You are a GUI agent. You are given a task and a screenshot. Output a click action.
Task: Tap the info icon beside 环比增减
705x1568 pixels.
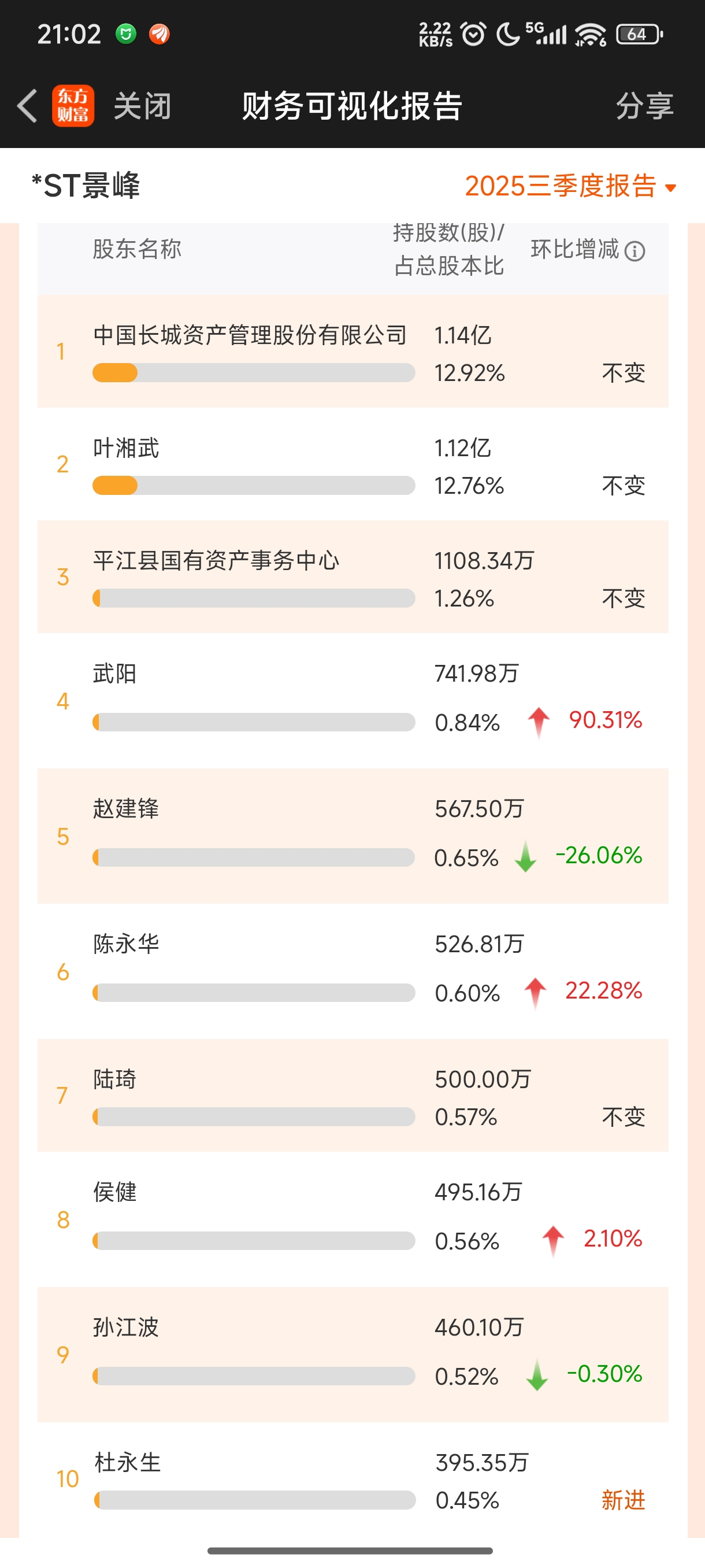tap(634, 251)
